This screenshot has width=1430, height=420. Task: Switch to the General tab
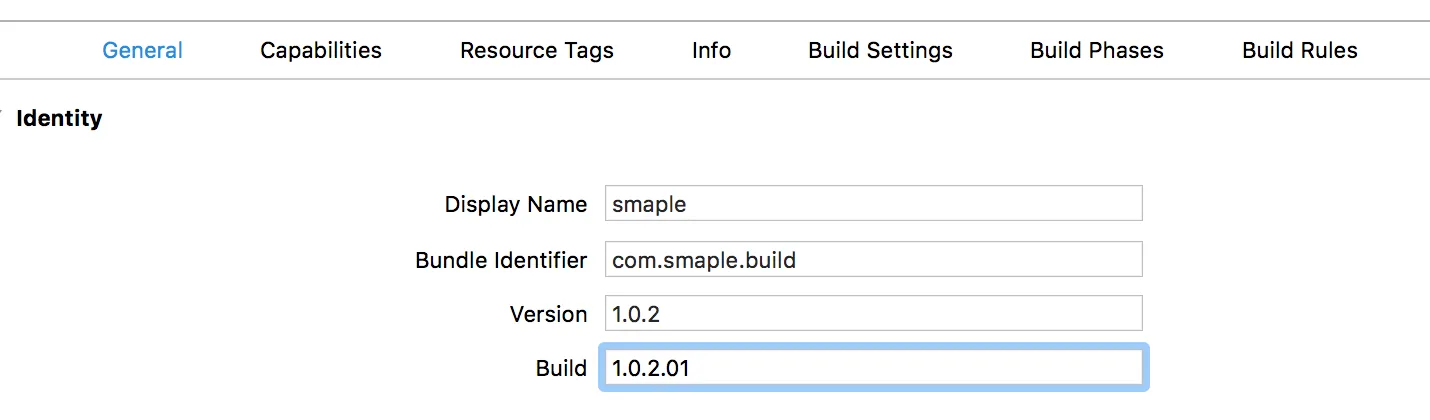pos(142,50)
